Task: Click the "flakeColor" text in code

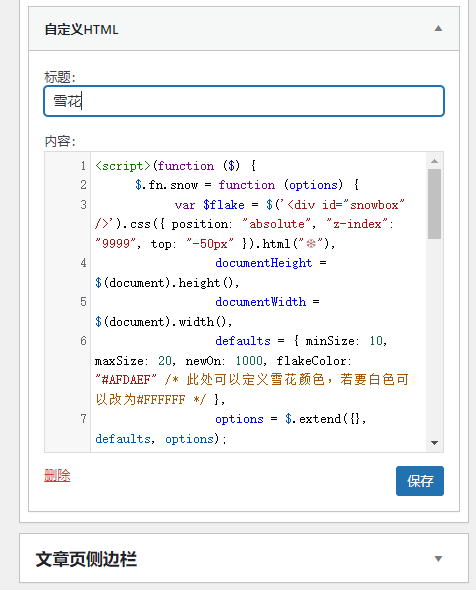Action: click(311, 361)
